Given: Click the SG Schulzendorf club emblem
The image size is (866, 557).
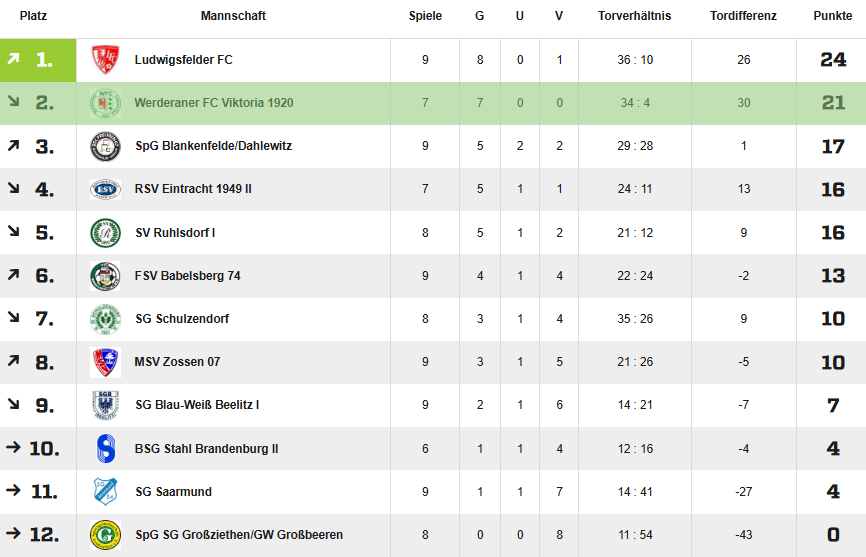Looking at the screenshot, I should [x=105, y=319].
